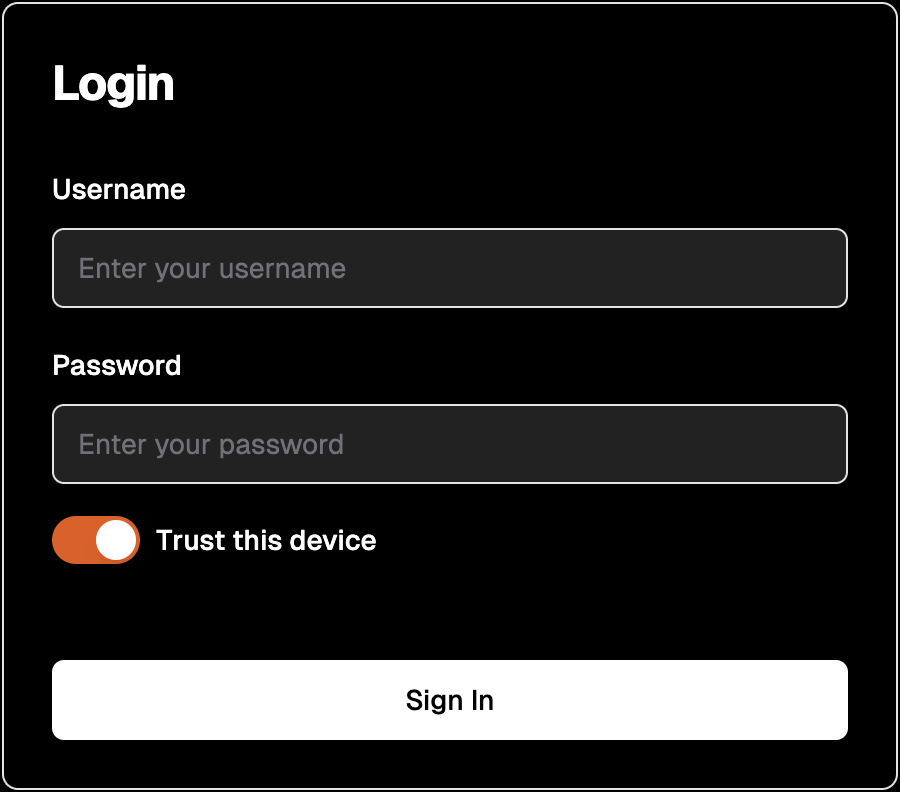Click the "Trust this device" label text

[266, 540]
